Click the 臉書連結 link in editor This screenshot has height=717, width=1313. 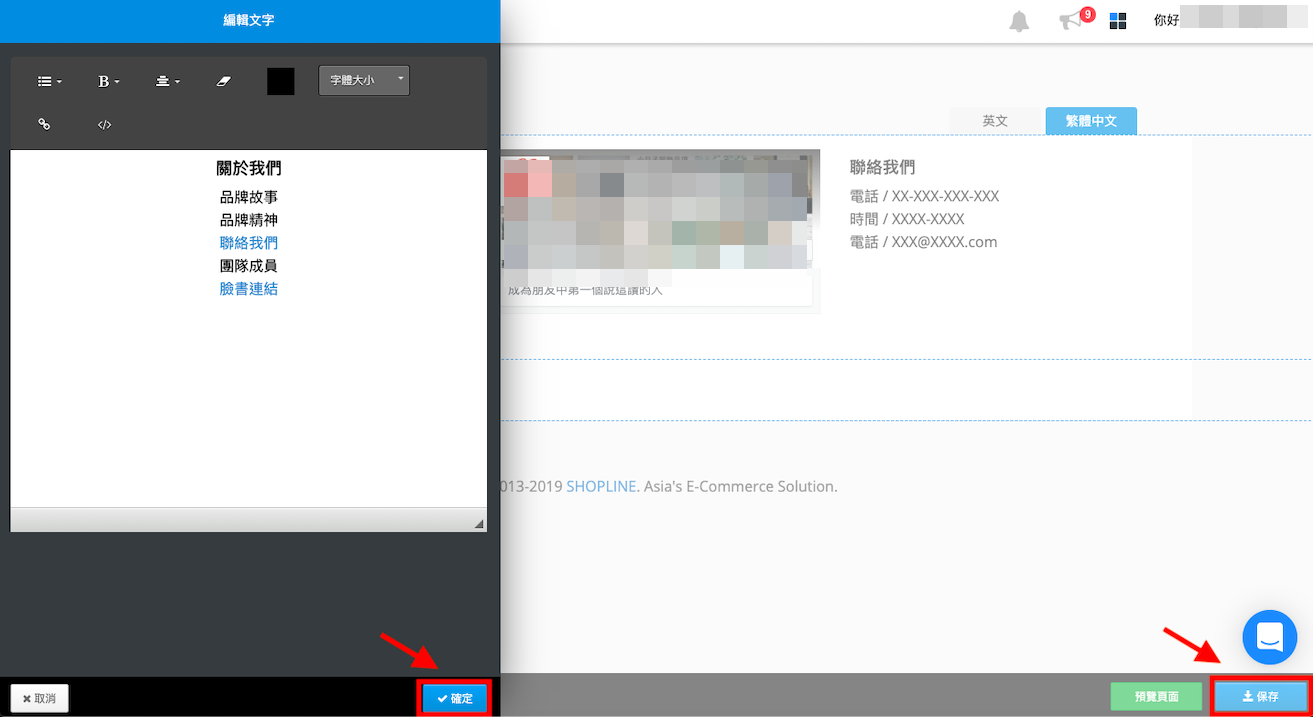[x=249, y=289]
